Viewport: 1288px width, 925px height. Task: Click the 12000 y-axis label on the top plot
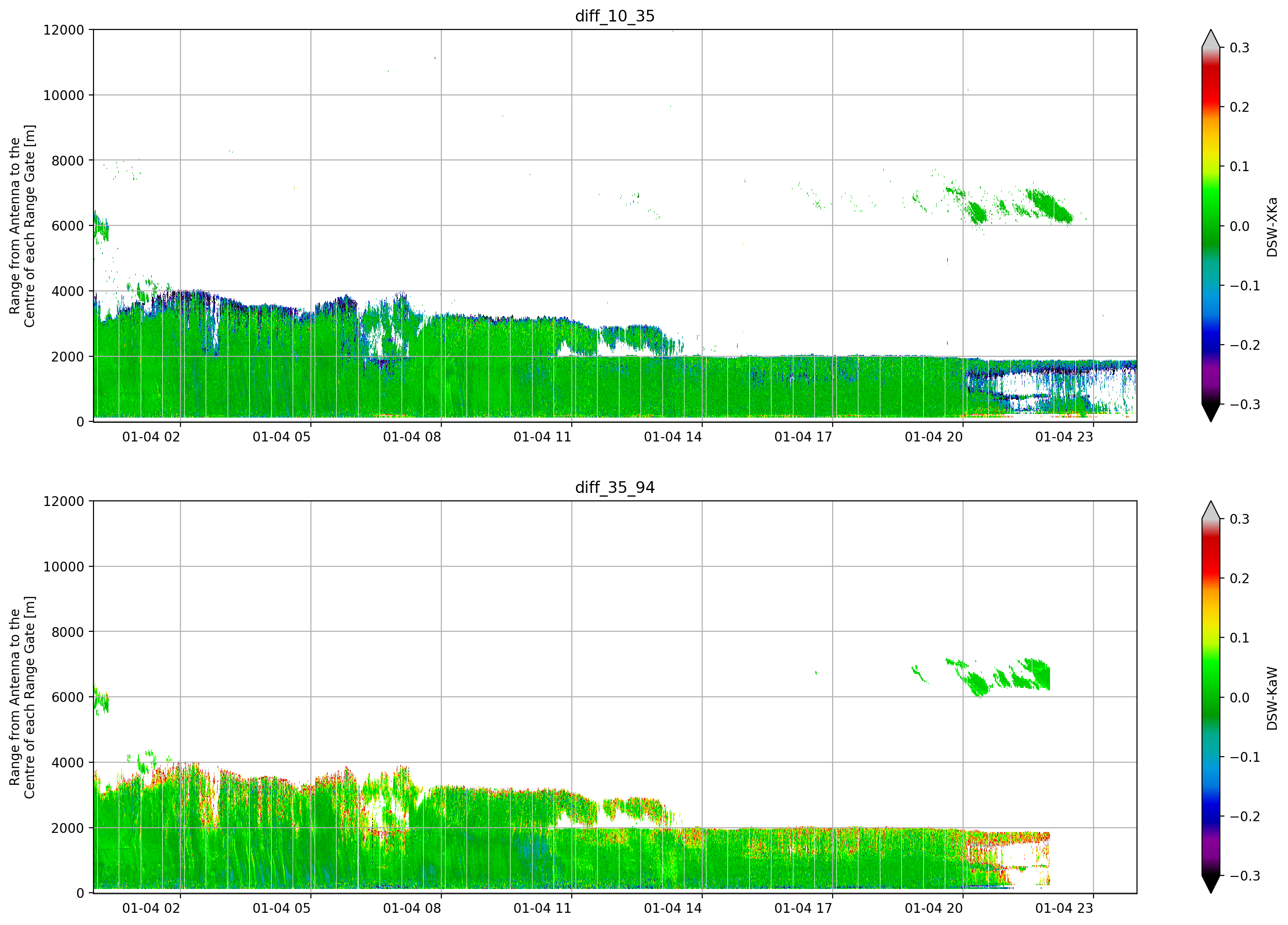[x=64, y=30]
